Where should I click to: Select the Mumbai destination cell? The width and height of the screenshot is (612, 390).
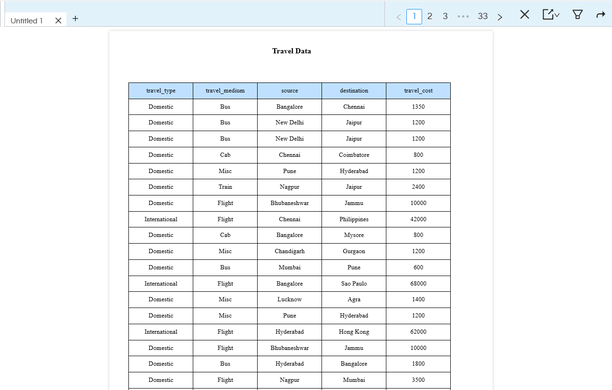tap(354, 380)
